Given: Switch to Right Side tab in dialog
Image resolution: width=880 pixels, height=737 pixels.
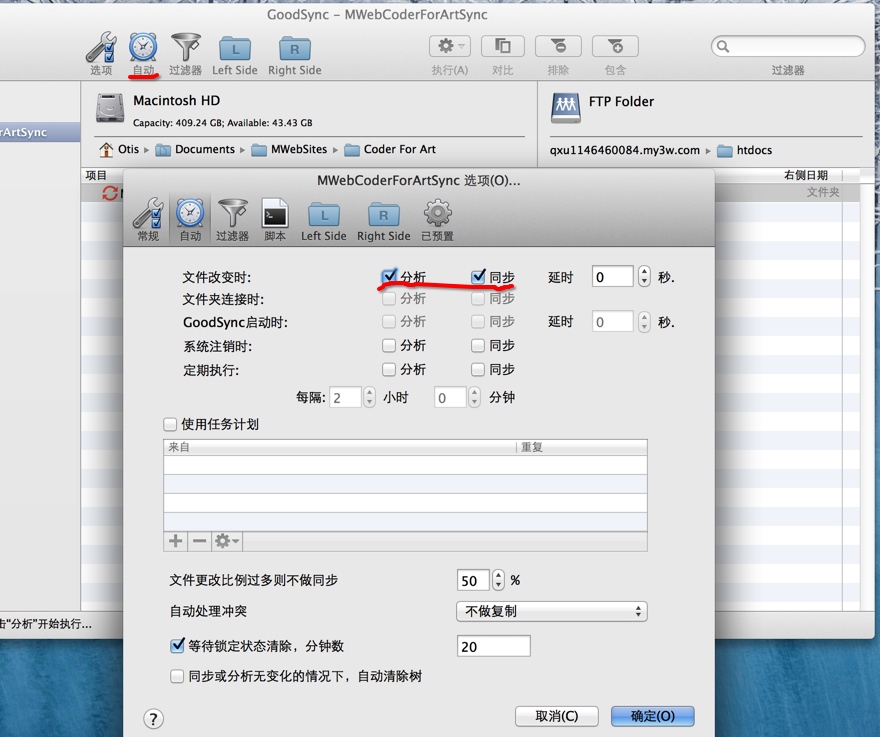Looking at the screenshot, I should (x=384, y=221).
